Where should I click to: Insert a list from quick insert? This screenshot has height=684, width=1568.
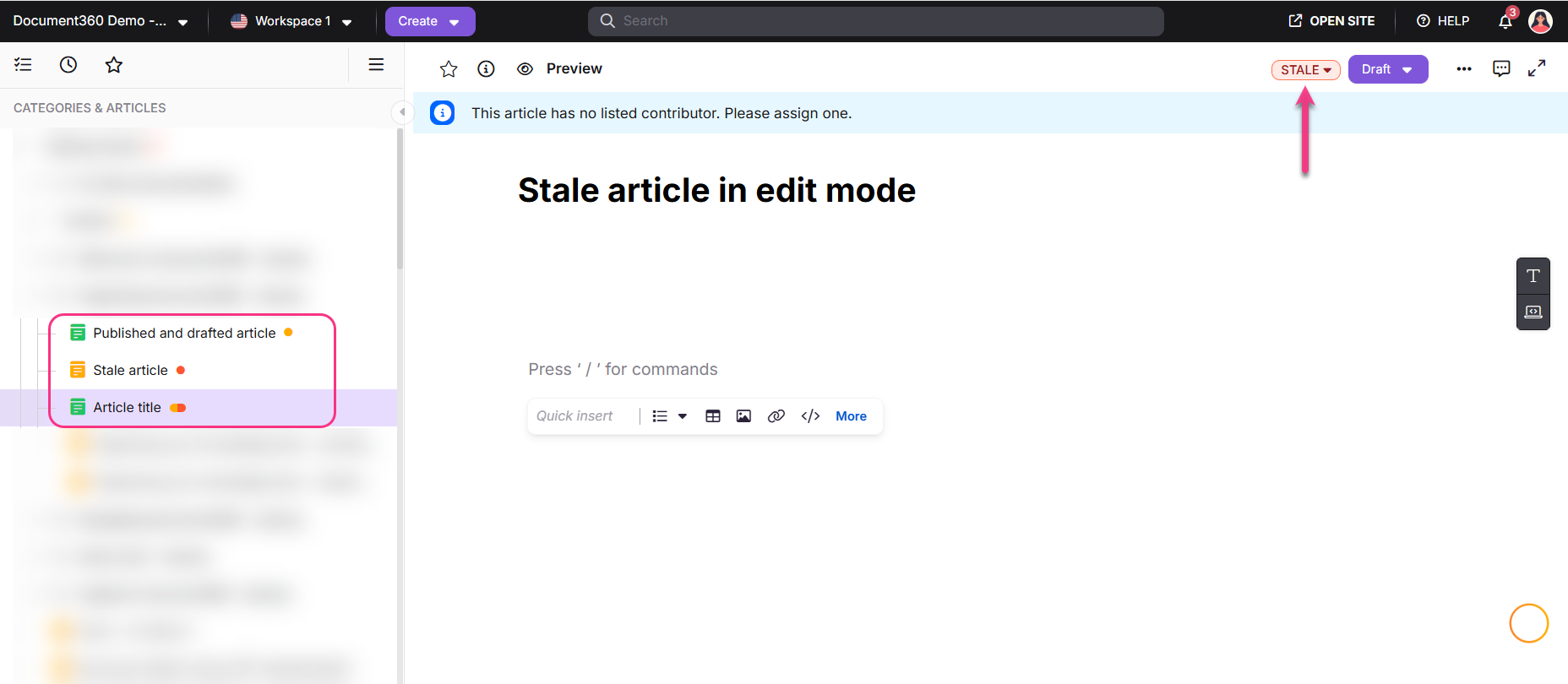point(661,416)
